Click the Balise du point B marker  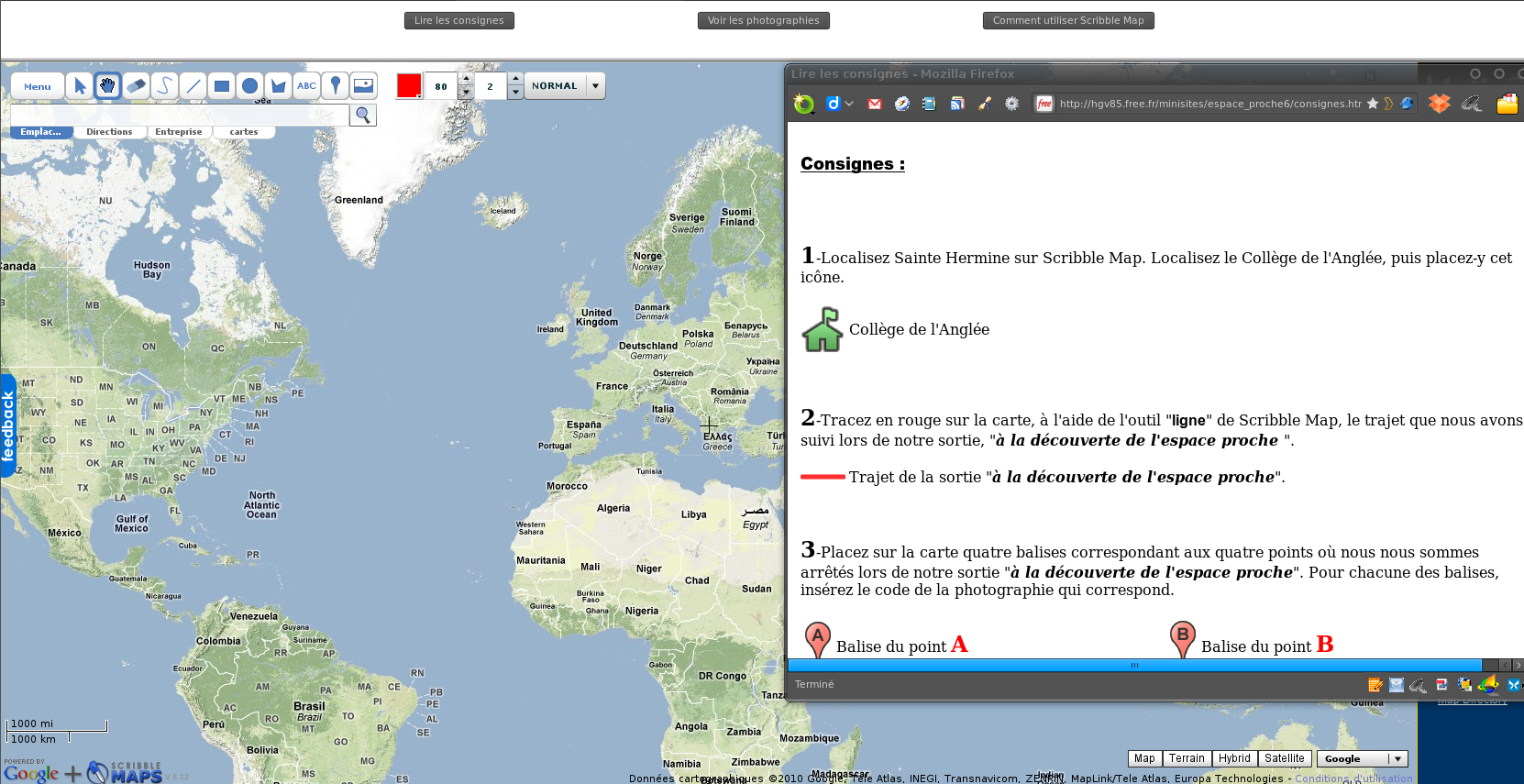tap(1183, 639)
